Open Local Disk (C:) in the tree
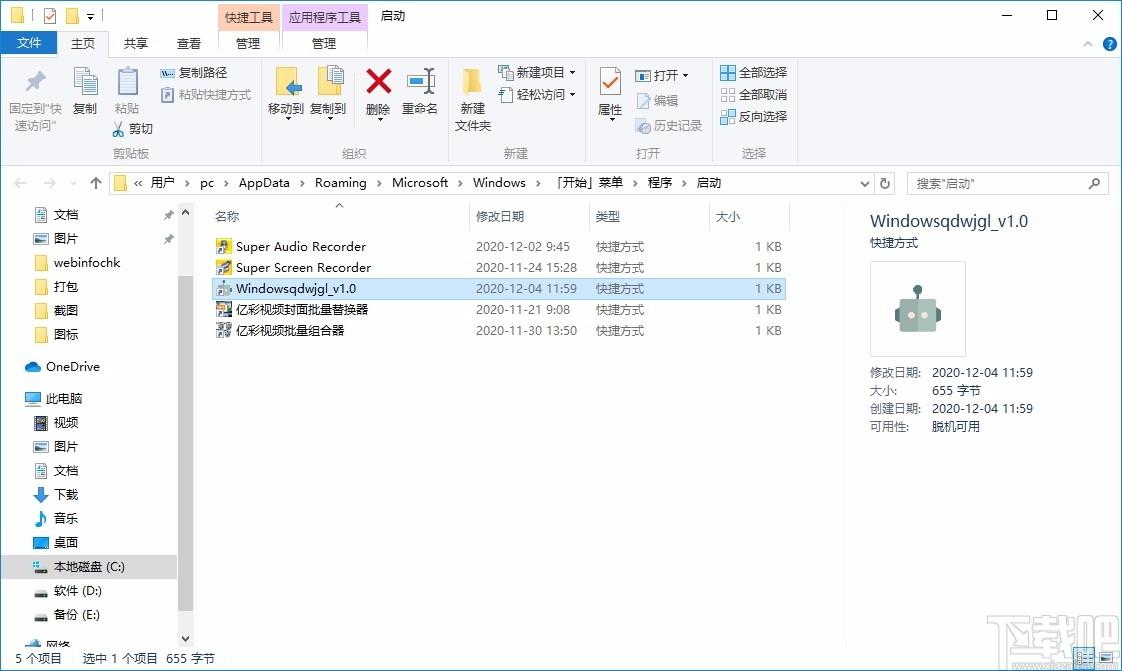This screenshot has height=671, width=1122. 89,567
